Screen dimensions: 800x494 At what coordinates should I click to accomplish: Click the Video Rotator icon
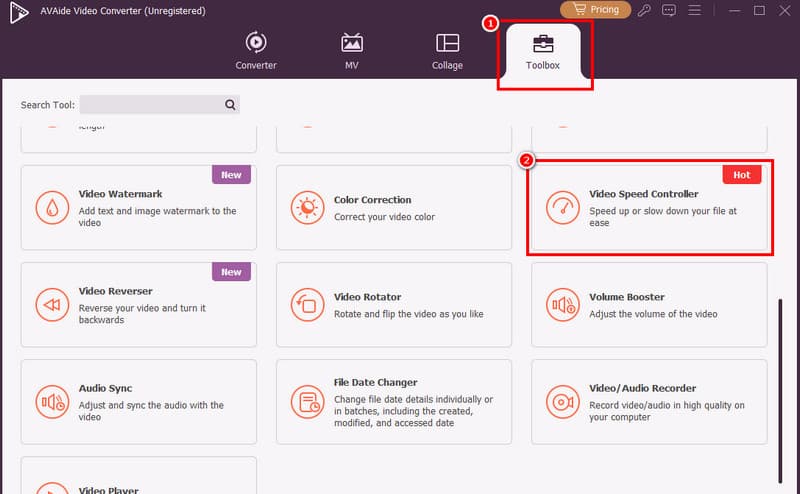click(305, 304)
